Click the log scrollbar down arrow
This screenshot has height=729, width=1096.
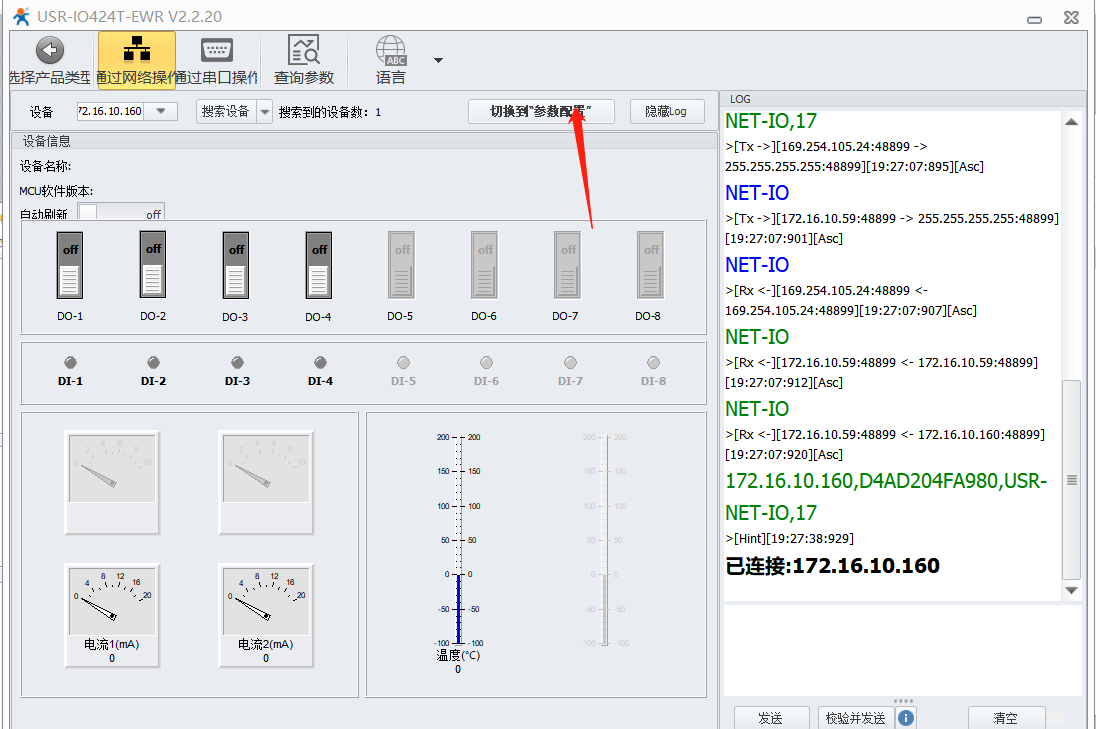coord(1071,591)
